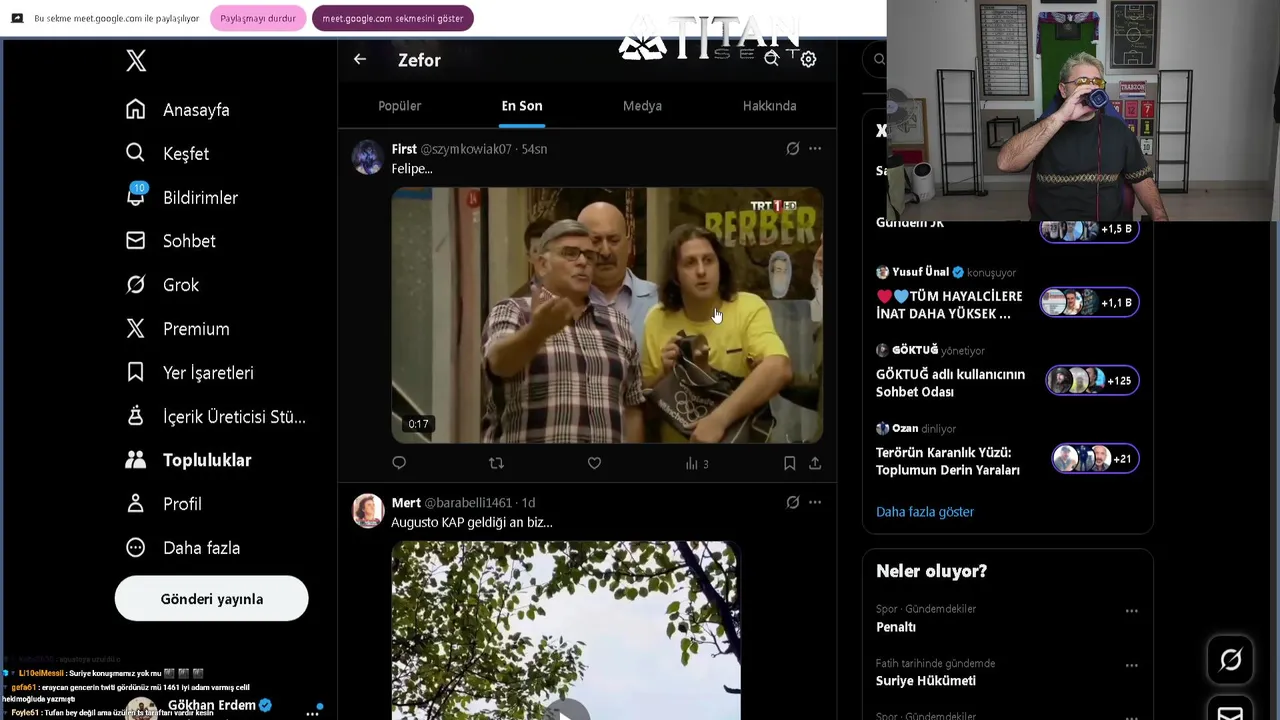Open settings gear in Zefor header
Viewport: 1280px width, 720px height.
pyautogui.click(x=808, y=59)
